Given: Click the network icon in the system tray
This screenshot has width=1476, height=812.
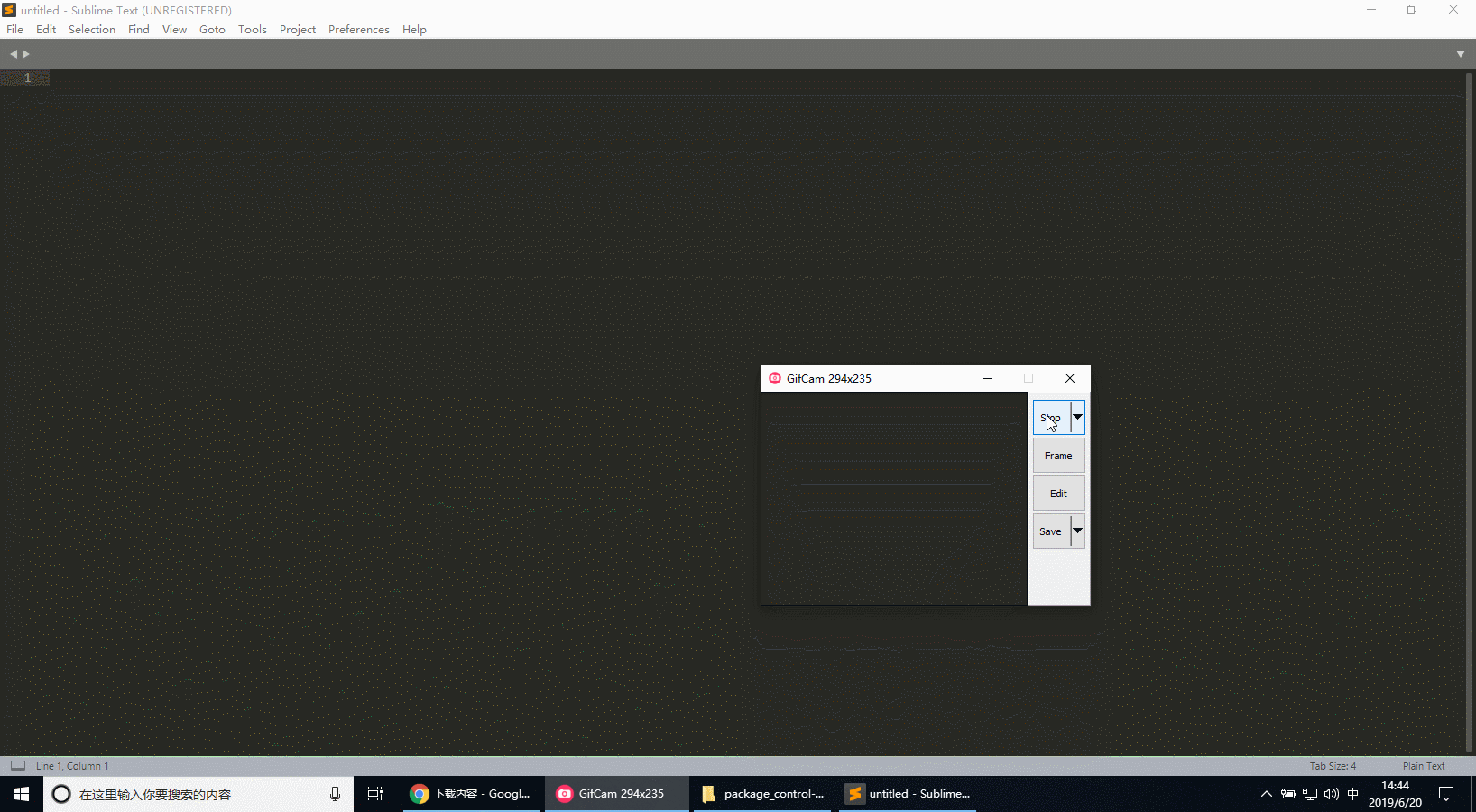Looking at the screenshot, I should 1310,794.
